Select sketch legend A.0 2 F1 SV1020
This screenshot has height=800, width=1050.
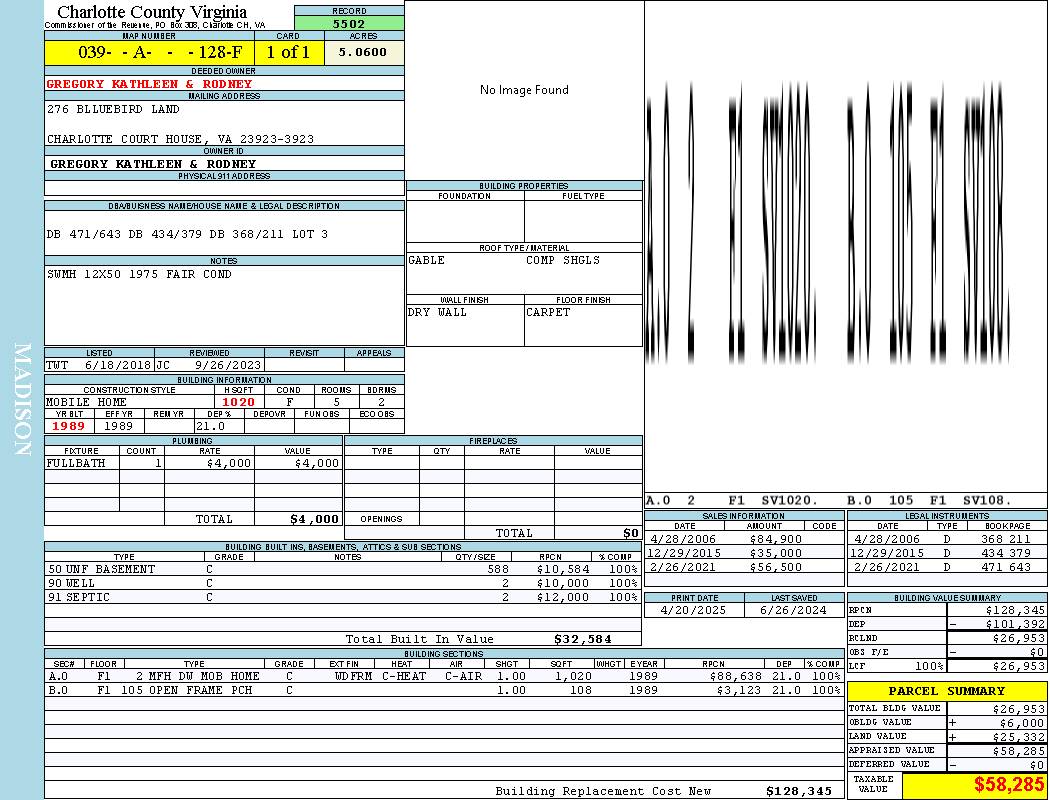(x=732, y=501)
